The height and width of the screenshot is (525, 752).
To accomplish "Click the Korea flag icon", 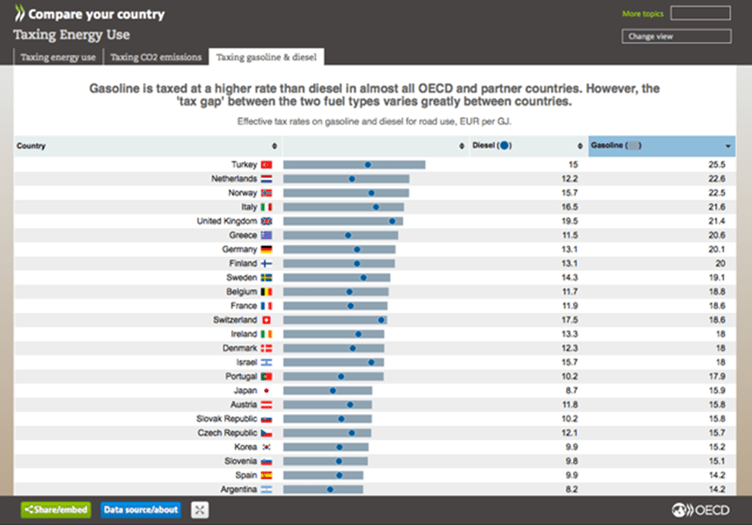I will [266, 447].
